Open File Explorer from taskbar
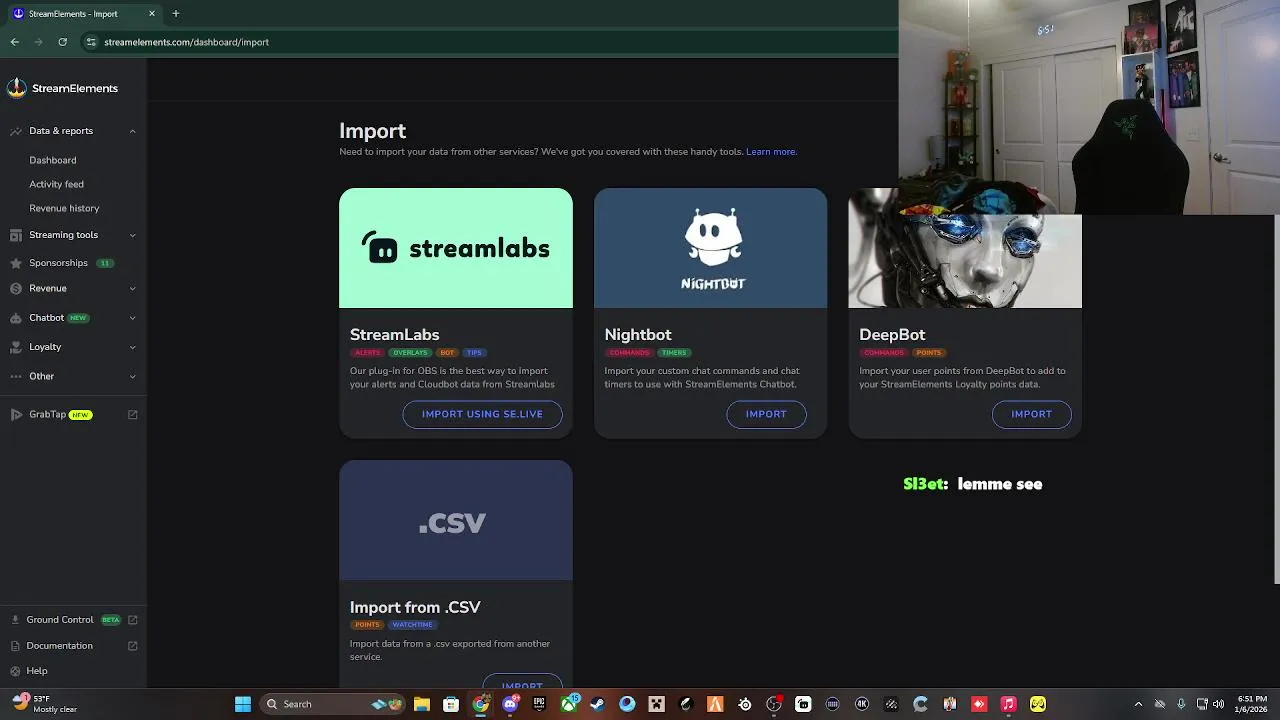Image resolution: width=1280 pixels, height=720 pixels. [422, 704]
